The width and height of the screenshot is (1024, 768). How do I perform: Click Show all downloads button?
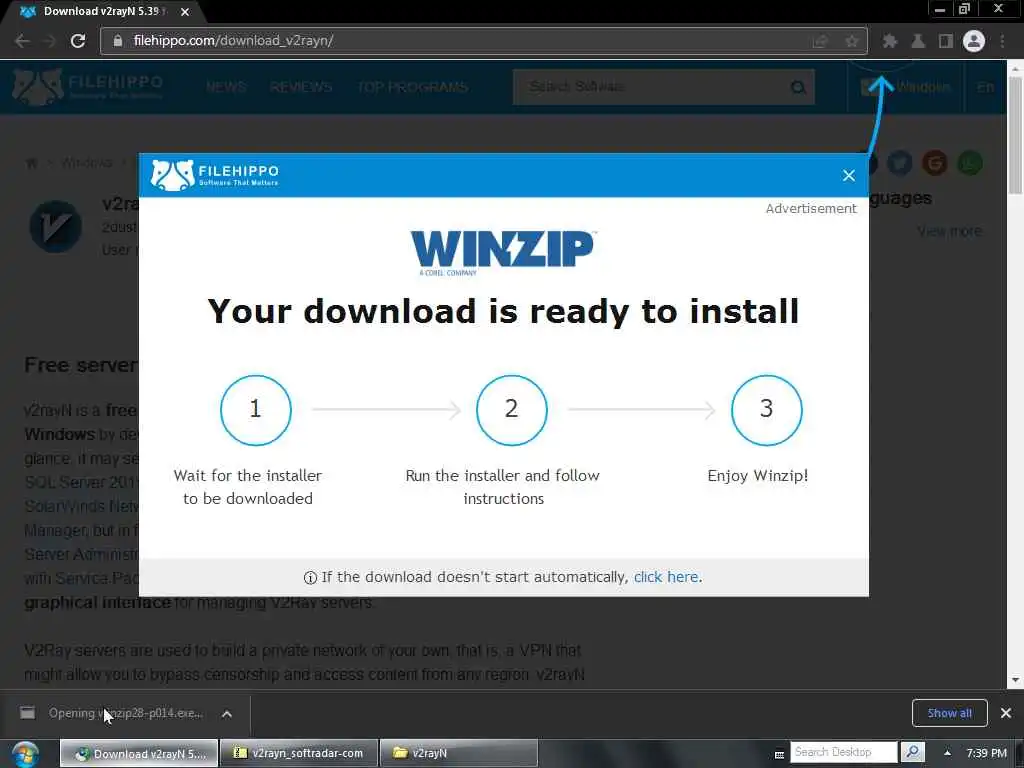[949, 713]
